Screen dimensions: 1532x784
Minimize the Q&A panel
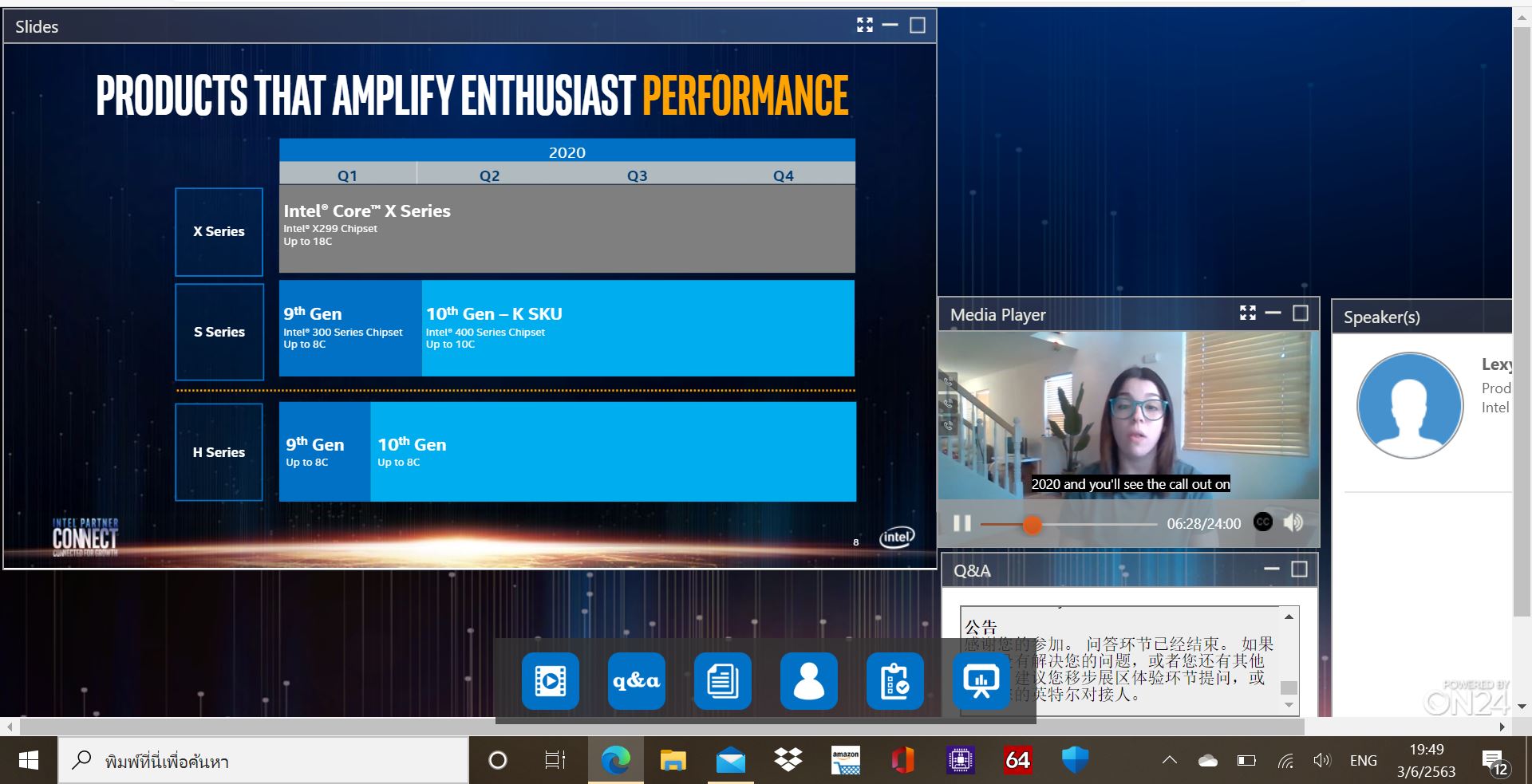[x=1272, y=569]
